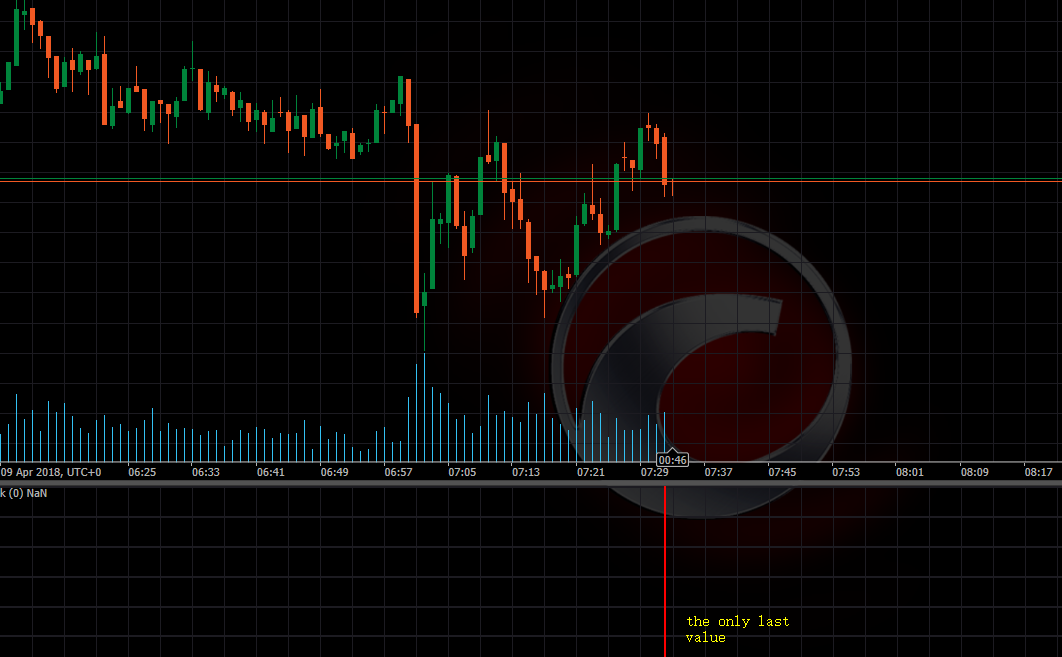
Task: Click the 06:57 time axis label
Action: coord(398,472)
